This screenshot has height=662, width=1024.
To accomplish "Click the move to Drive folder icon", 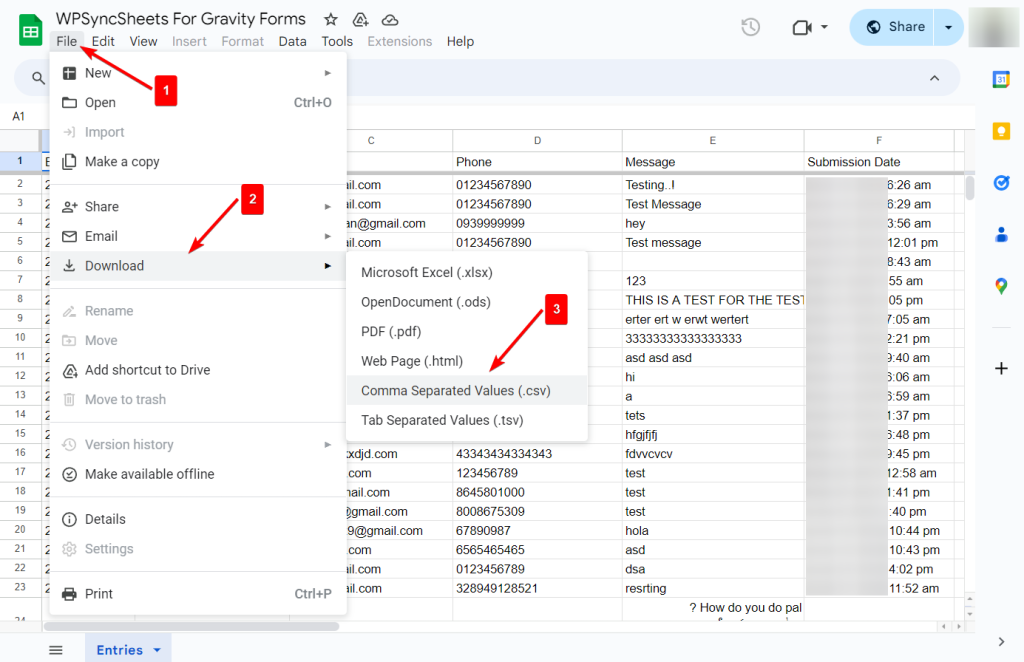I will 360,20.
